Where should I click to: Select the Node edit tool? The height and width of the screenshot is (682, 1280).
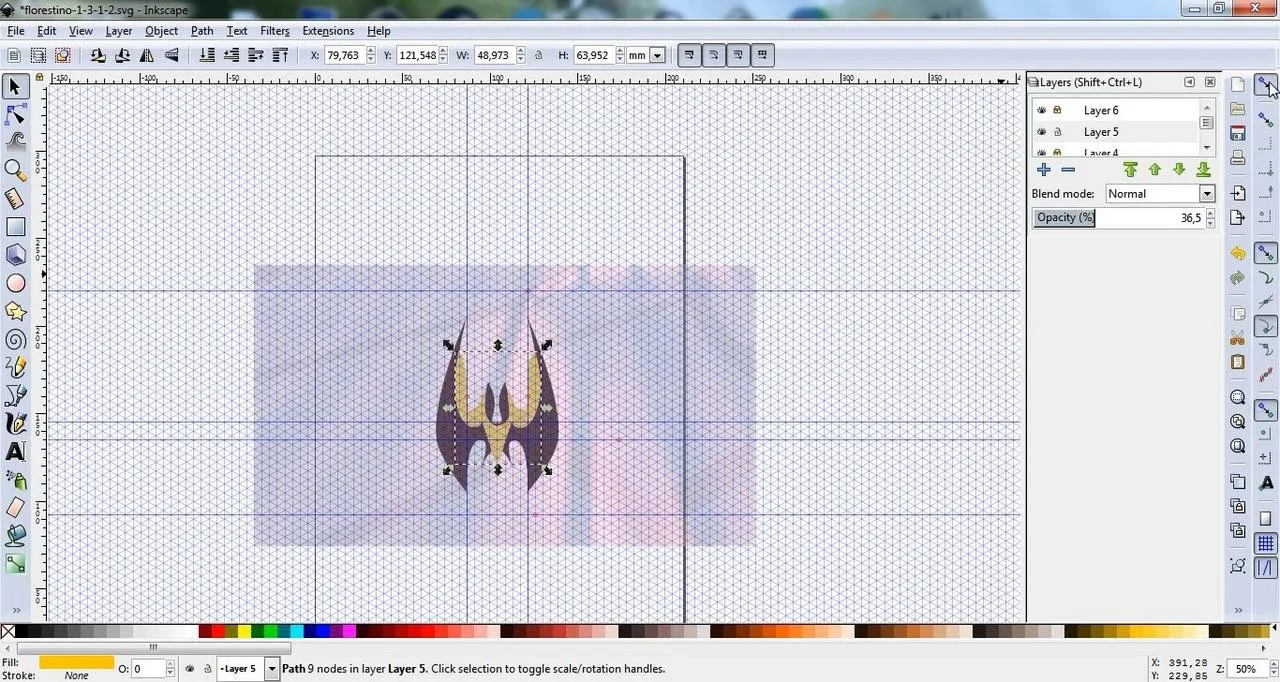[15, 115]
